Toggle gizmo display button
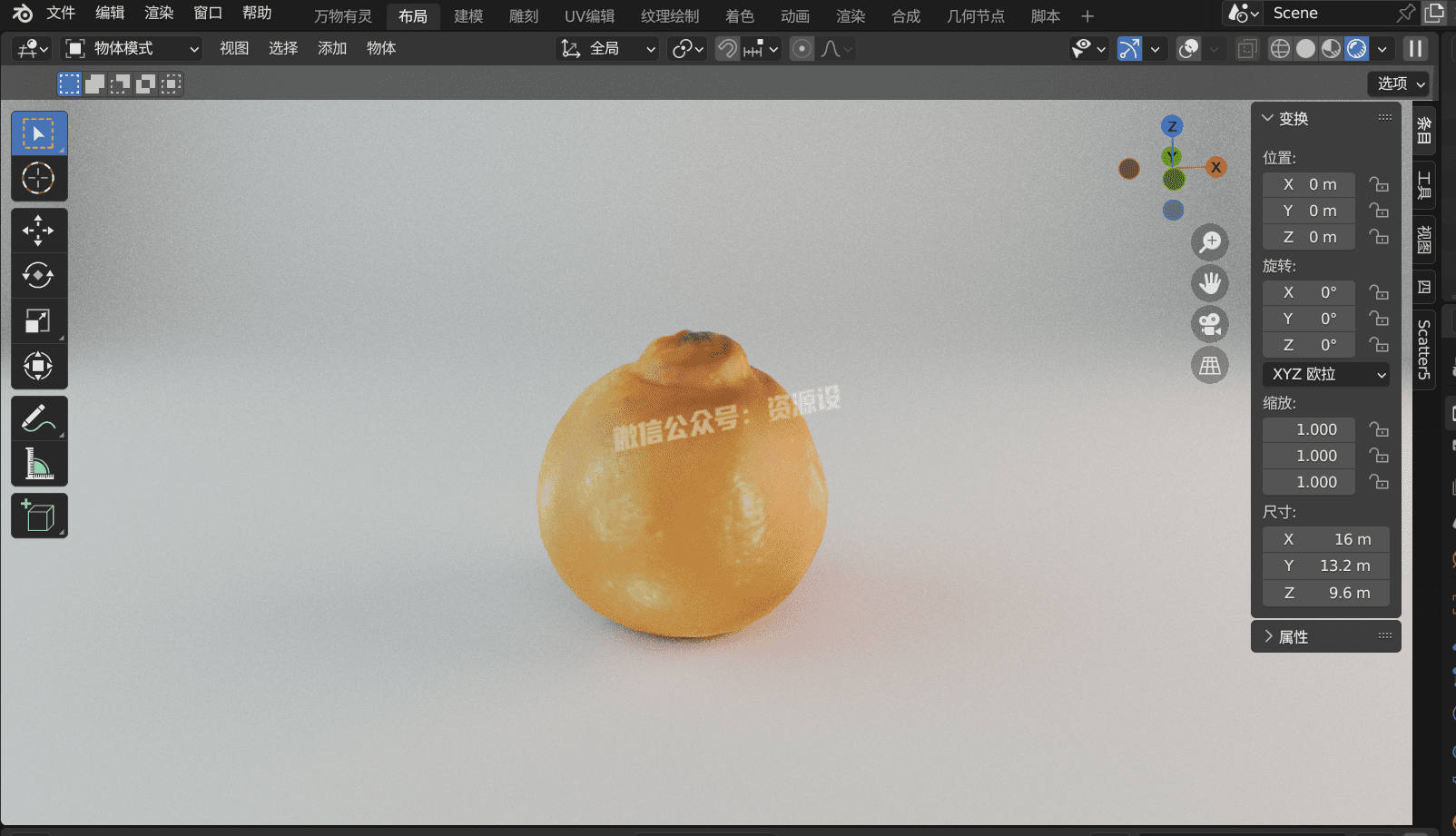Viewport: 1456px width, 836px height. click(1129, 49)
